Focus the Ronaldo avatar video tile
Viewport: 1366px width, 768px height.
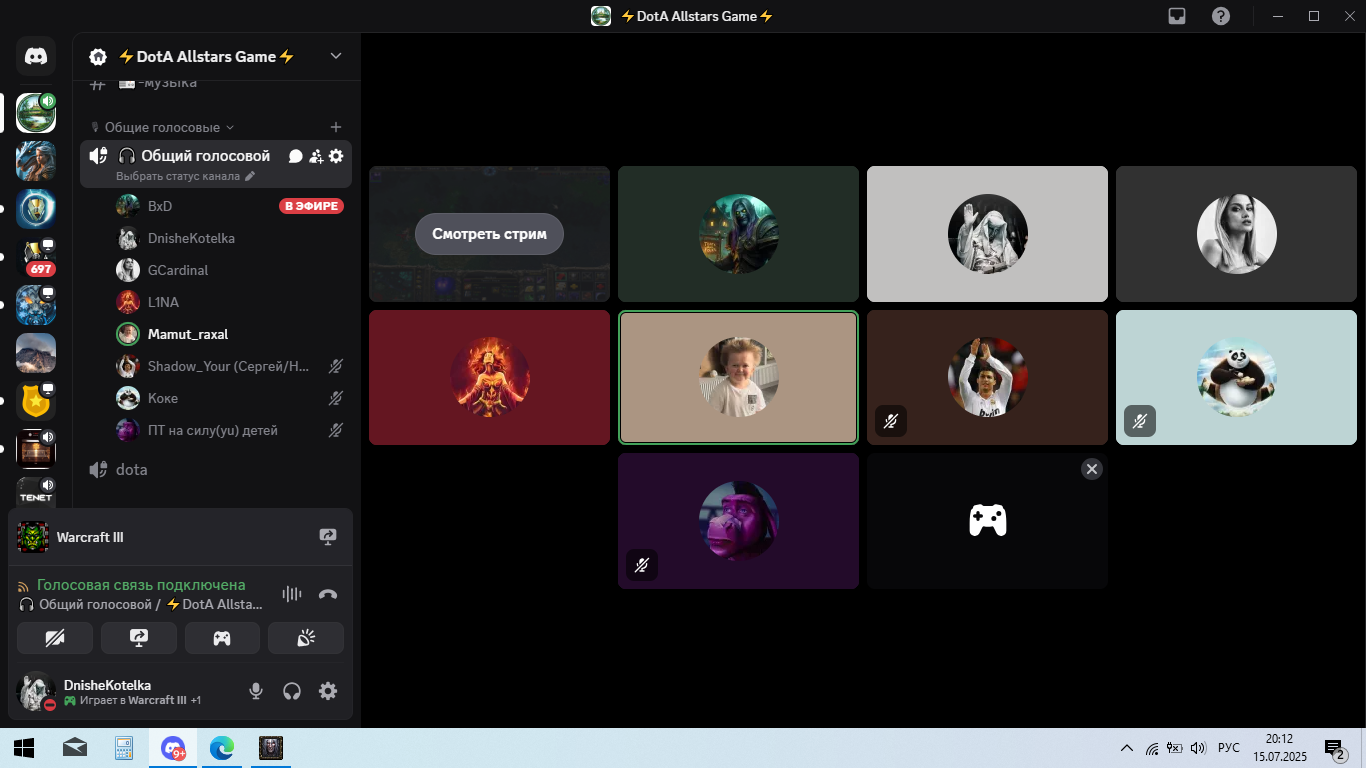(x=987, y=377)
